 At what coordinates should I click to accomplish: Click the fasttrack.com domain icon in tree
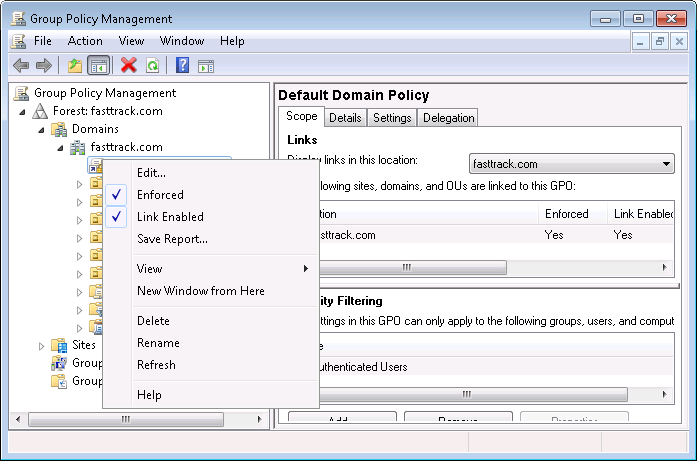click(77, 147)
